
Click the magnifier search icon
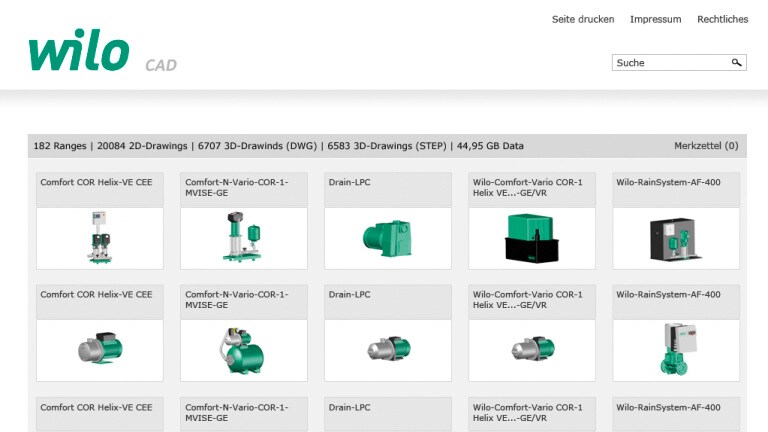[736, 63]
